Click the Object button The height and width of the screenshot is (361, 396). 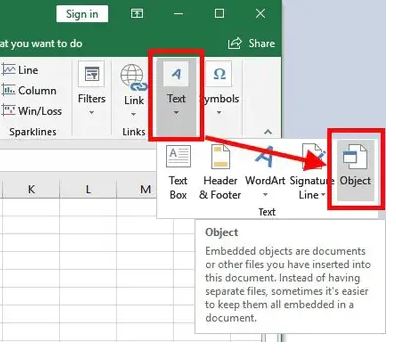[x=355, y=171]
